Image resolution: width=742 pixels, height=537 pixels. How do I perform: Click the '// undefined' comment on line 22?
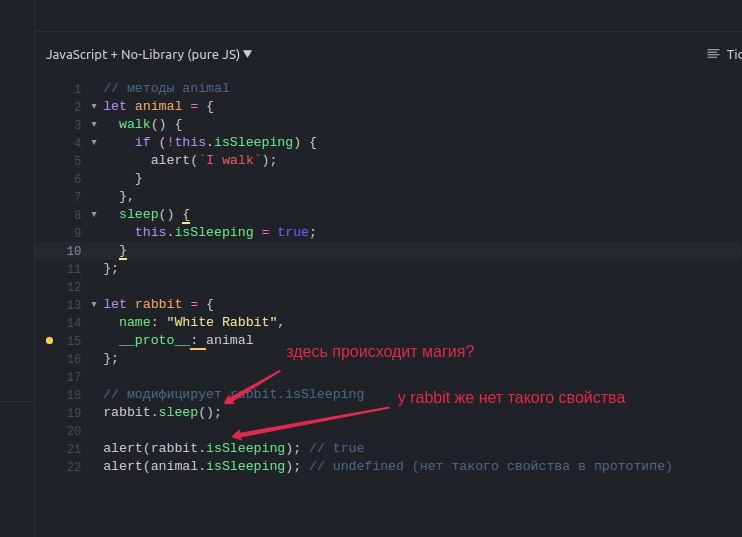pyautogui.click(x=490, y=466)
